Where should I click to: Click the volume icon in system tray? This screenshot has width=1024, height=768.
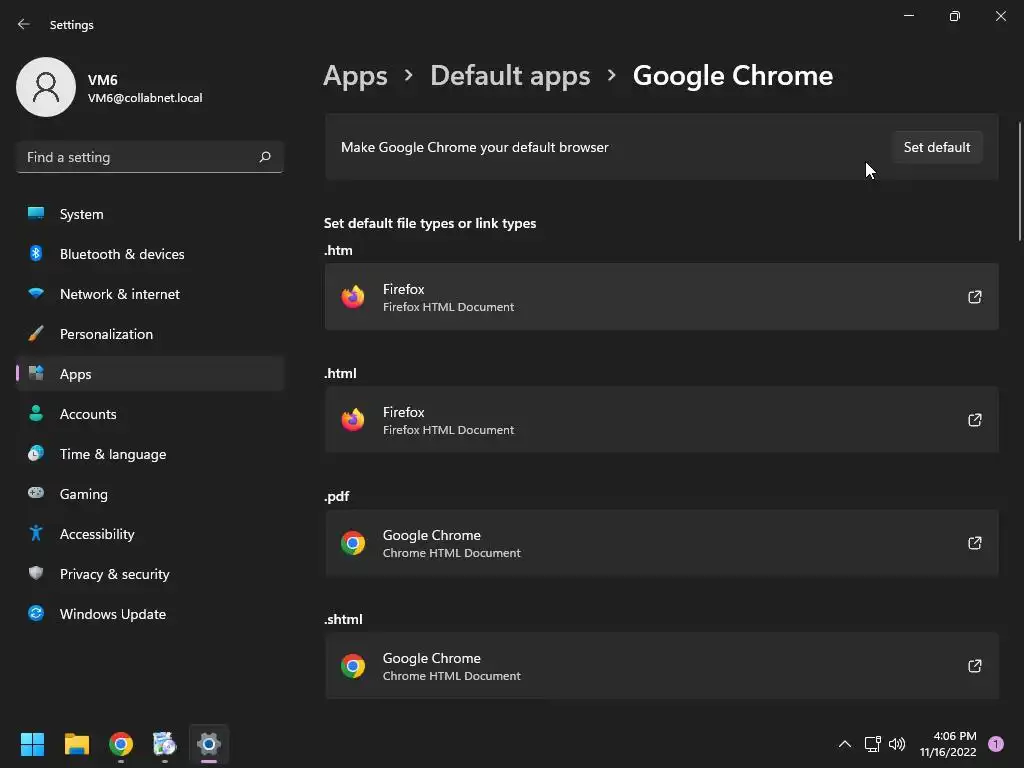tap(897, 744)
